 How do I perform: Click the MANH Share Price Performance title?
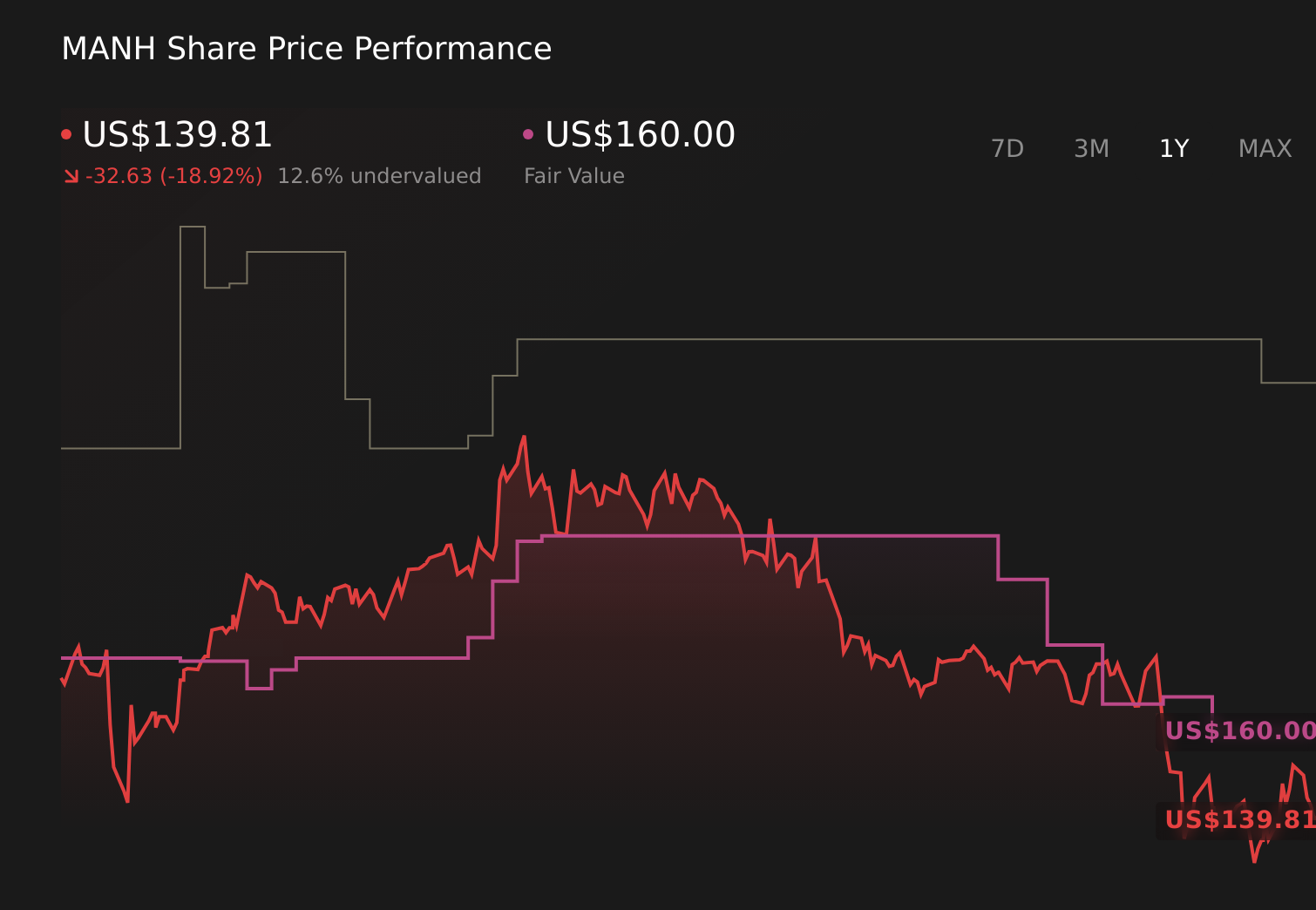[x=307, y=49]
